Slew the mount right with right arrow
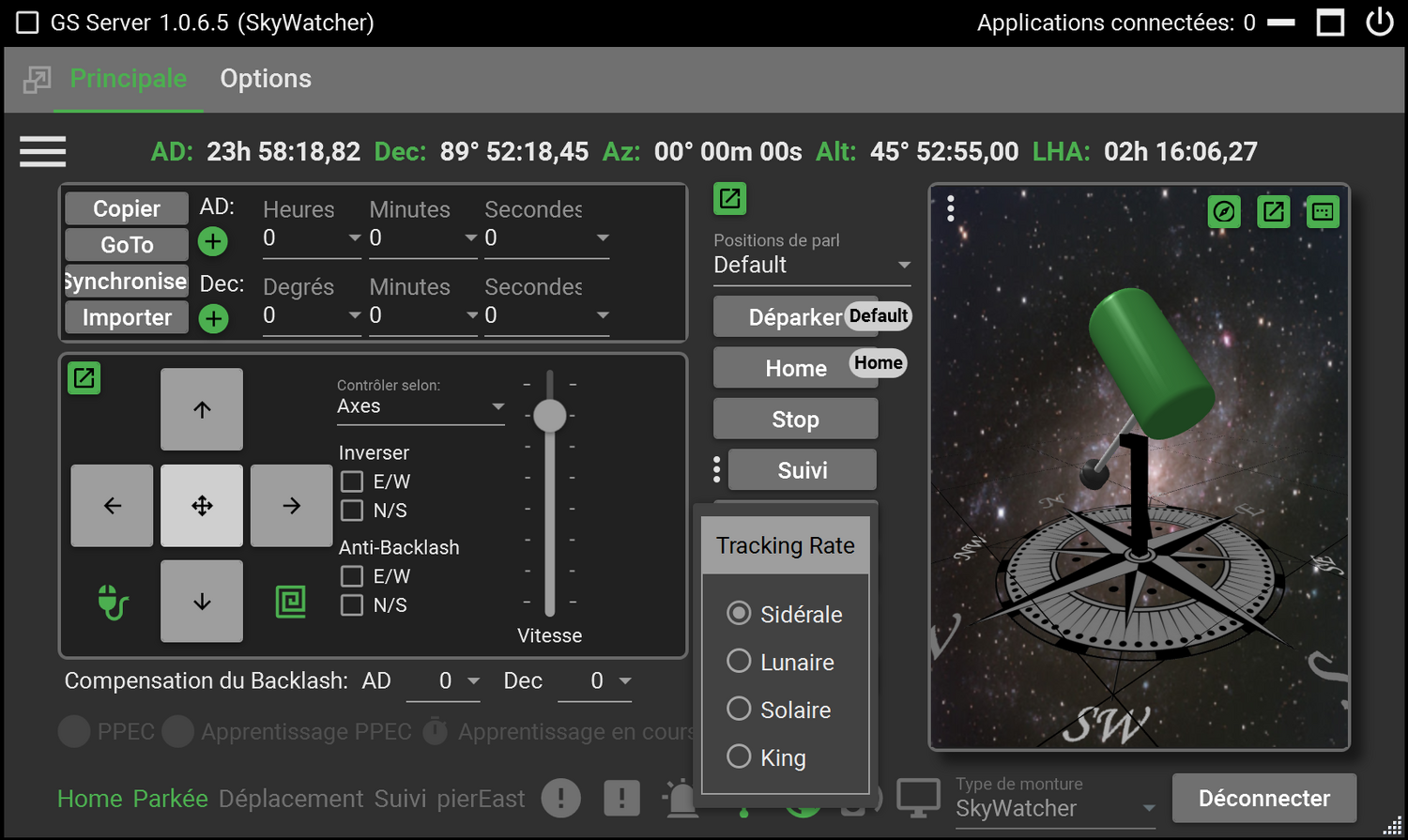The width and height of the screenshot is (1408, 840). point(292,506)
